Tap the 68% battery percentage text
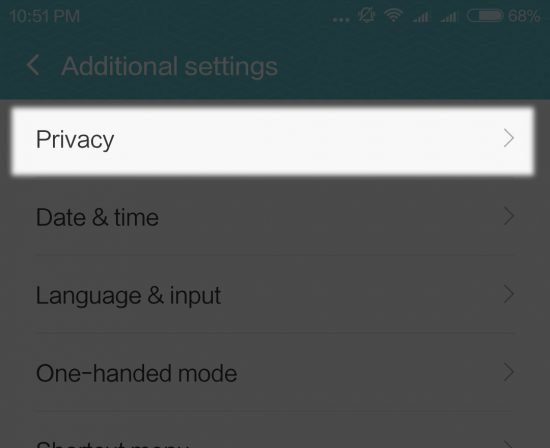Viewport: 550px width, 448px height. point(524,16)
